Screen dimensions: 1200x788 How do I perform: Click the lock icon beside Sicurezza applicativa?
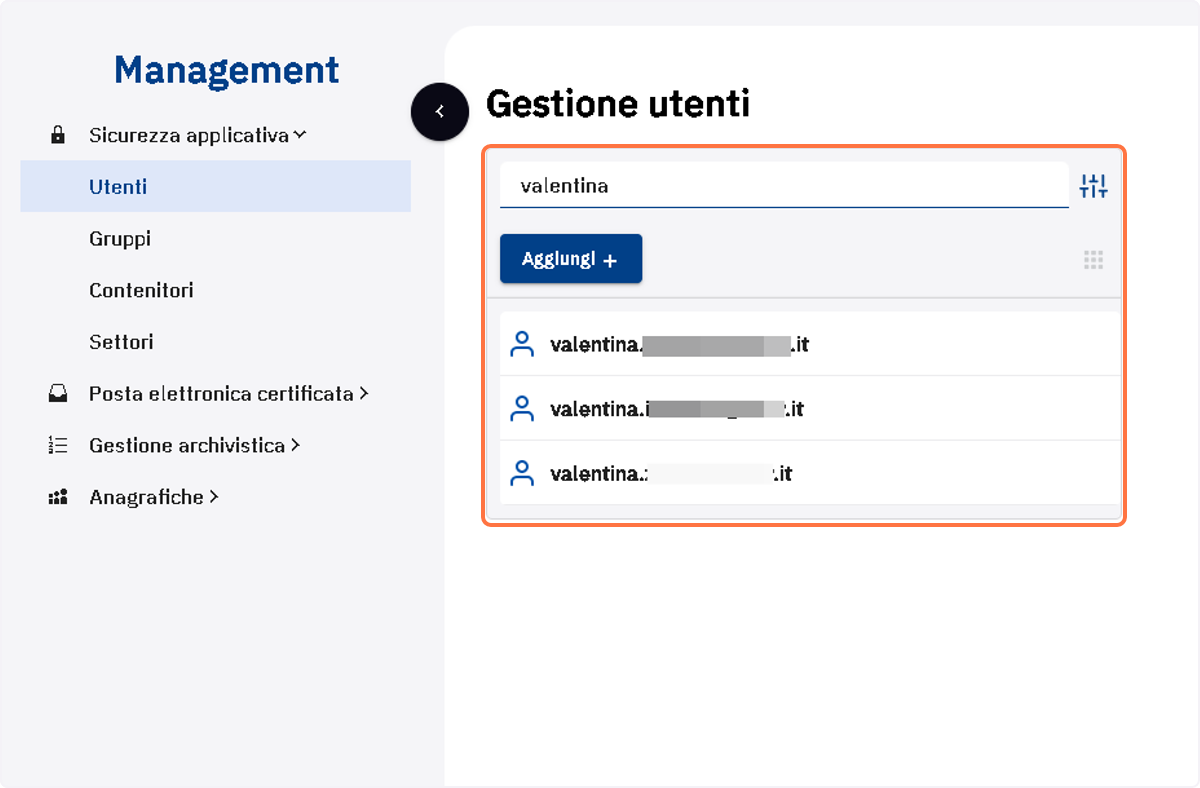coord(58,135)
